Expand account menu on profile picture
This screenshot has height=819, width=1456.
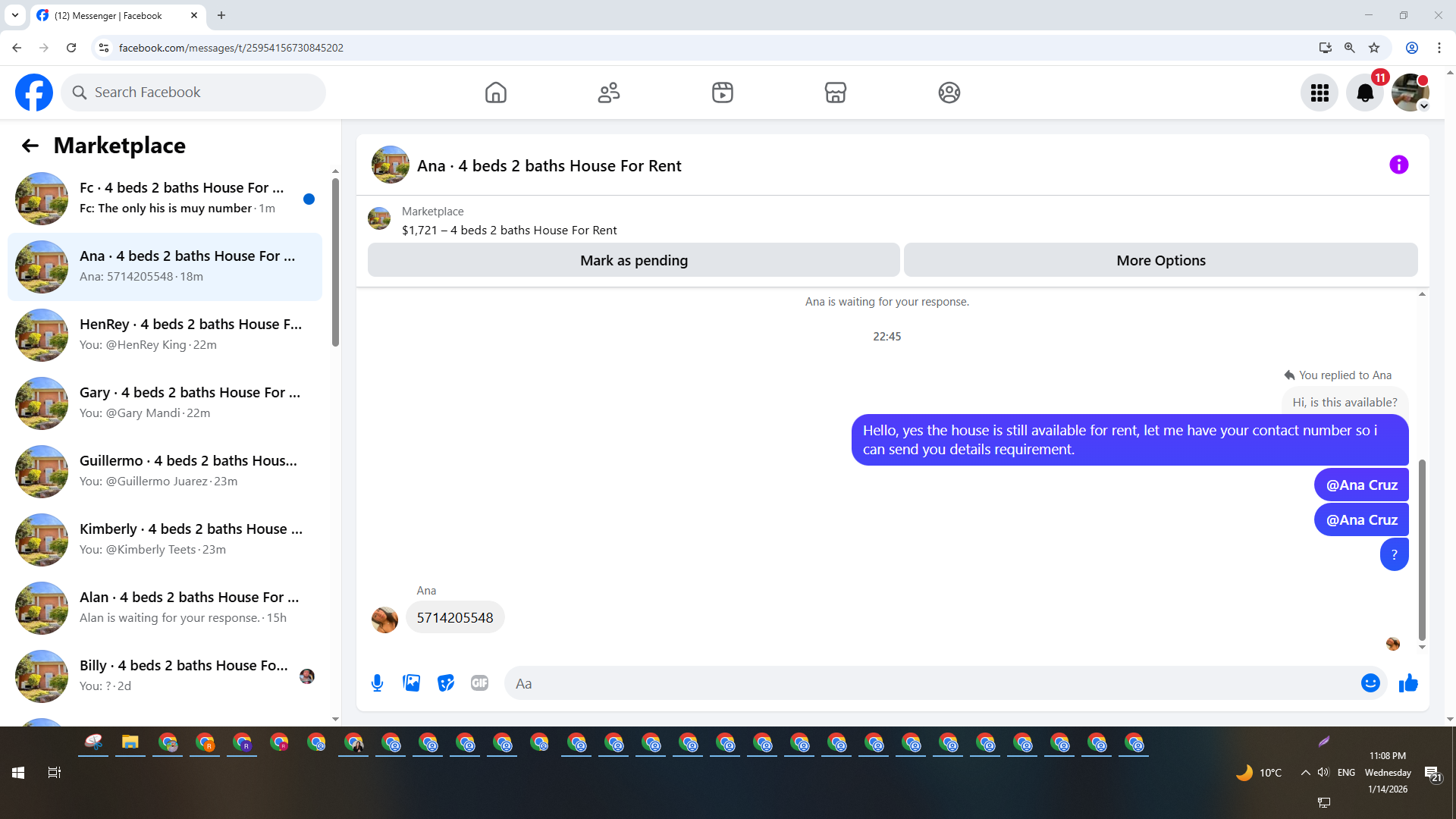point(1410,93)
